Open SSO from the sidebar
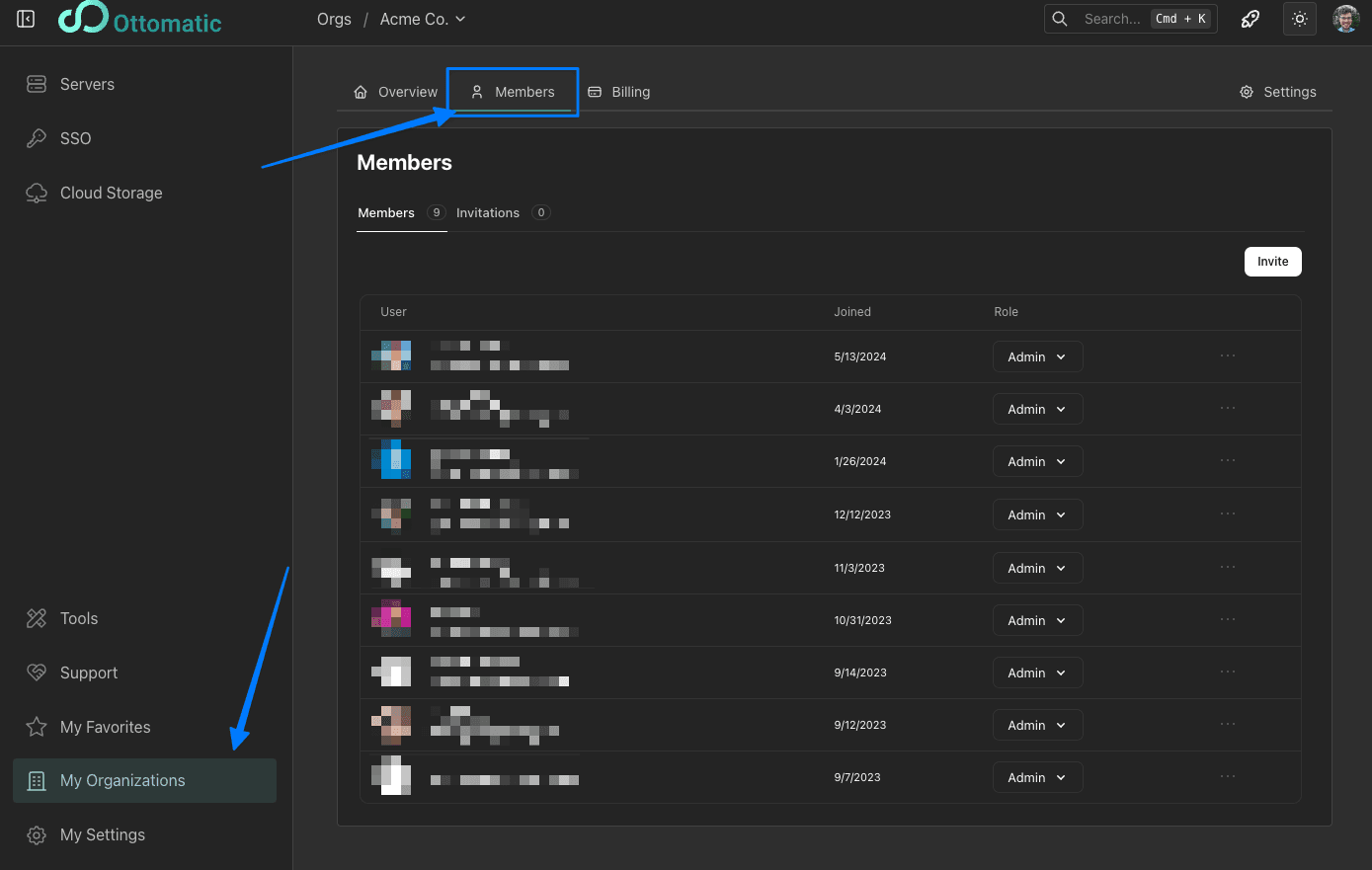1372x870 pixels. [x=75, y=138]
